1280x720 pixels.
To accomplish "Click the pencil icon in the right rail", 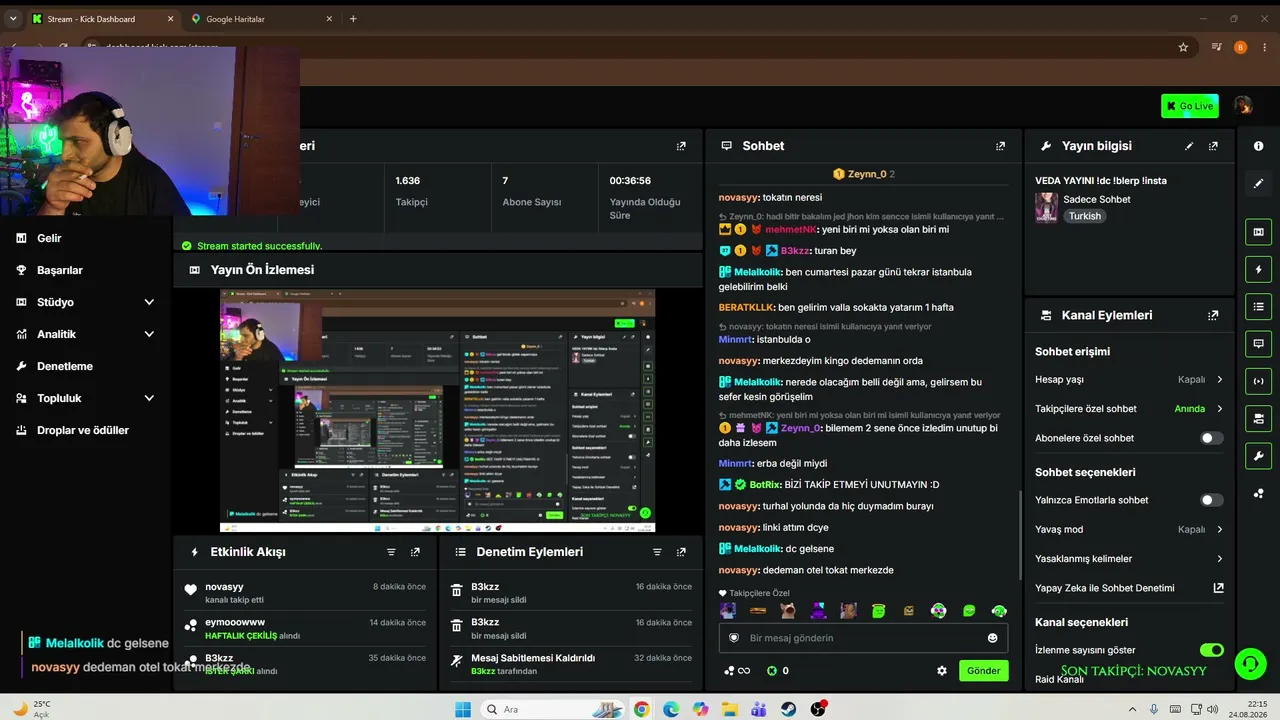I will point(1258,184).
